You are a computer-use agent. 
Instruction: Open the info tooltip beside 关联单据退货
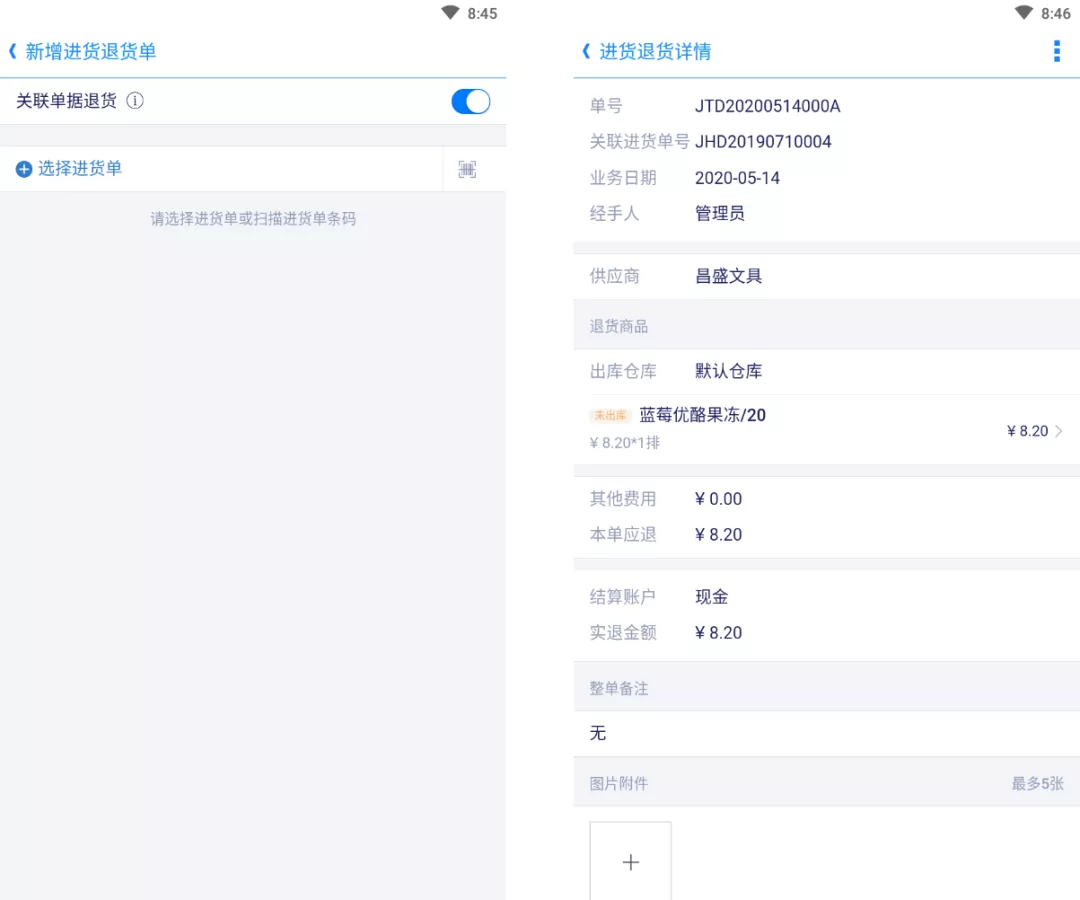tap(135, 101)
